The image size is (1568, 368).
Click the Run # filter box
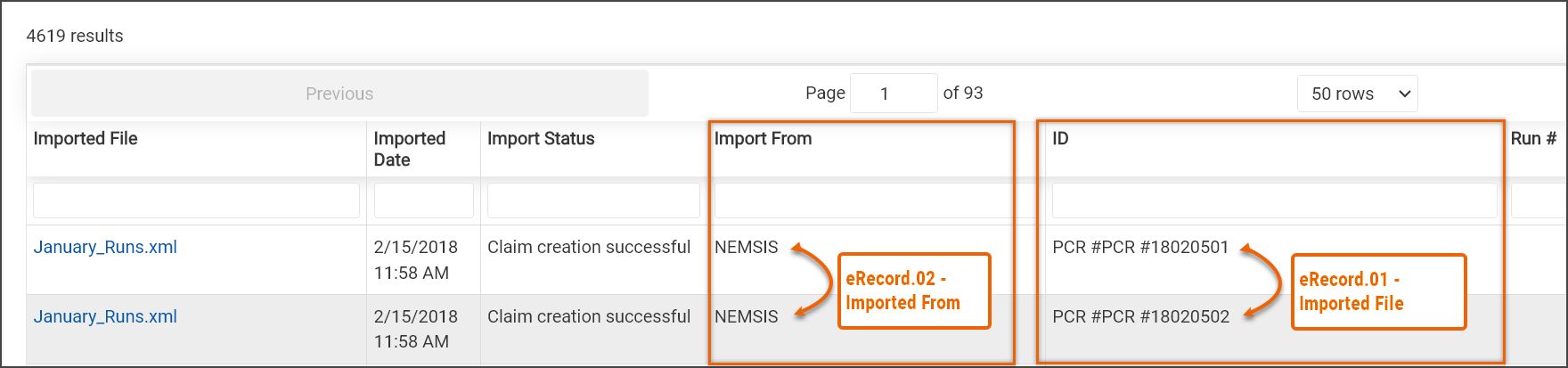1539,200
